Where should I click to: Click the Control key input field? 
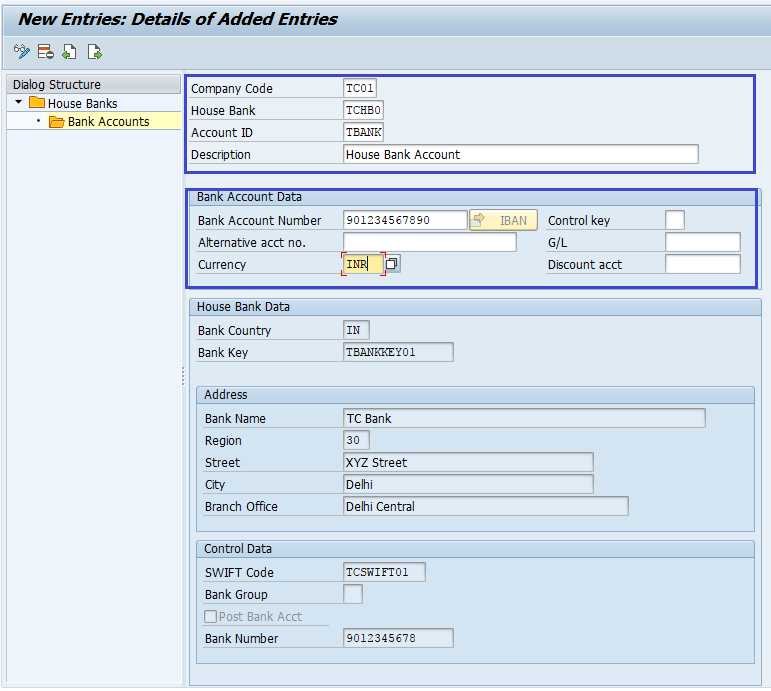pos(675,220)
